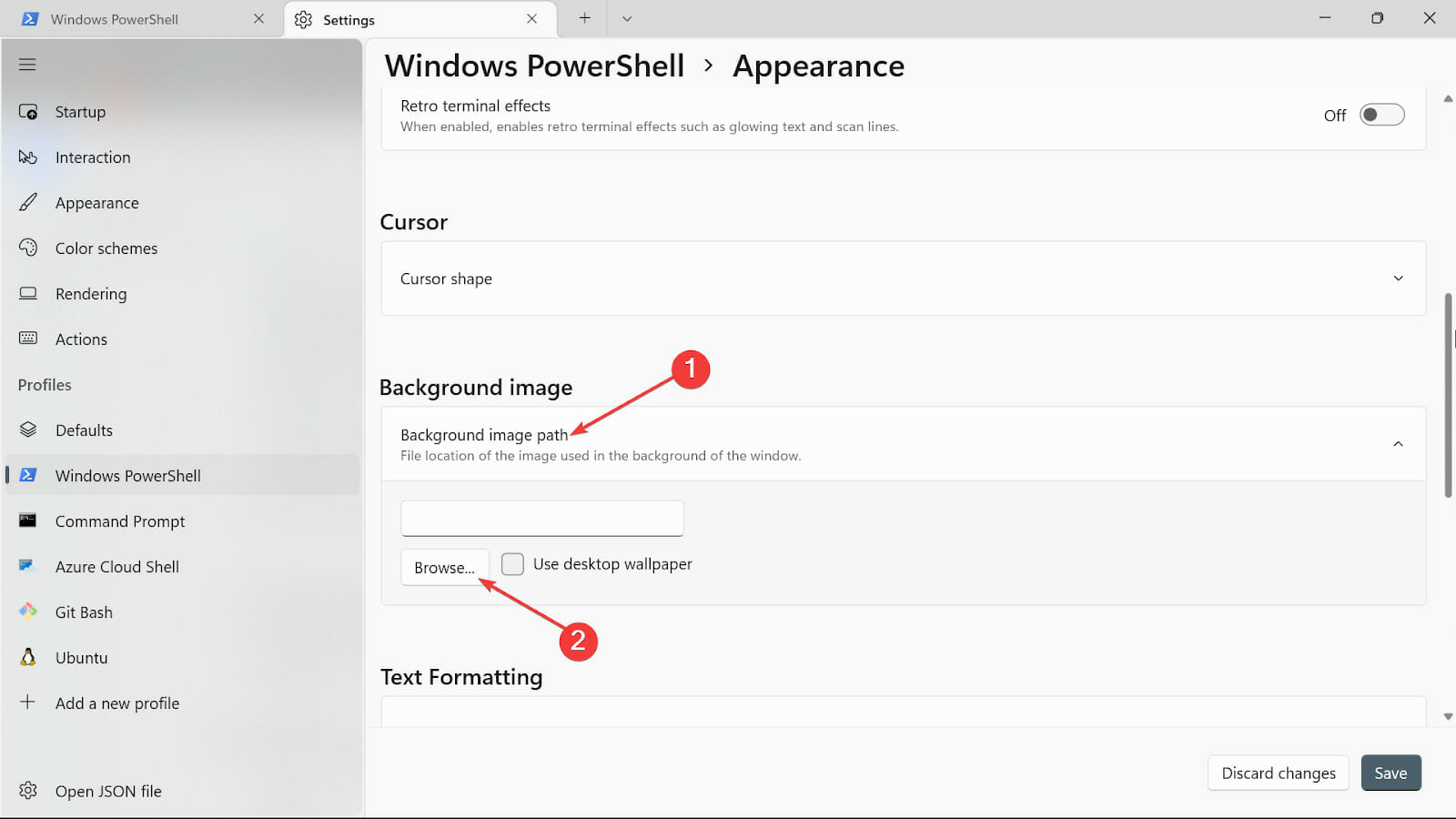
Task: Select the Ubuntu profile
Action: pyautogui.click(x=182, y=658)
